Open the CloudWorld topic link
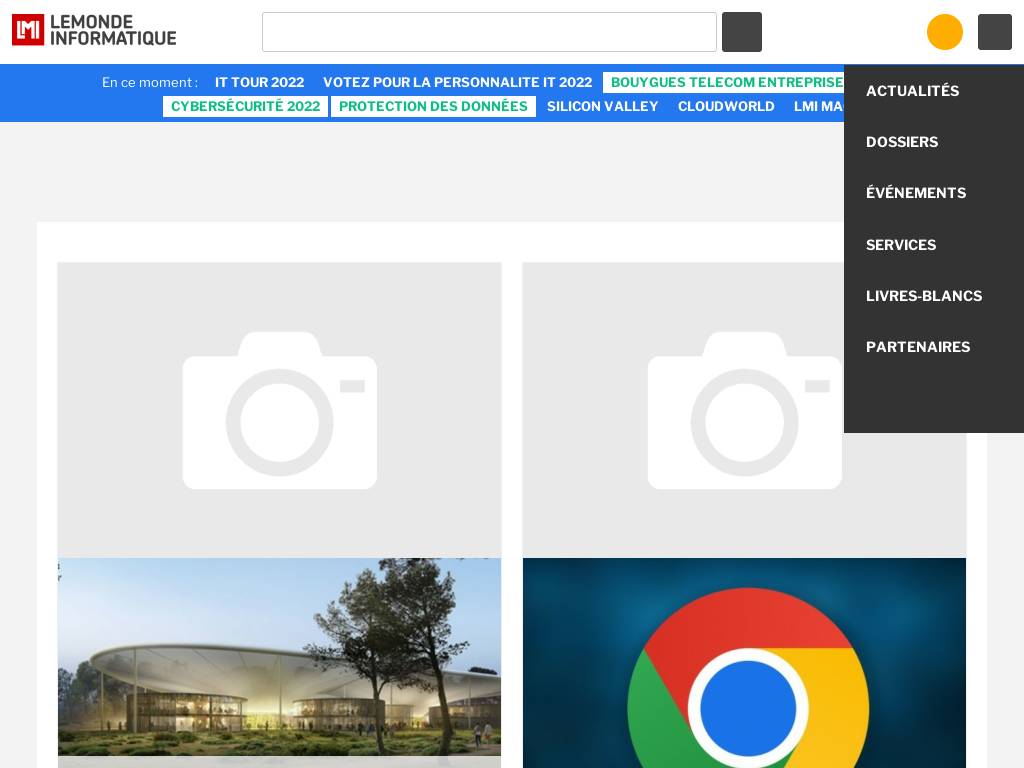 (726, 106)
